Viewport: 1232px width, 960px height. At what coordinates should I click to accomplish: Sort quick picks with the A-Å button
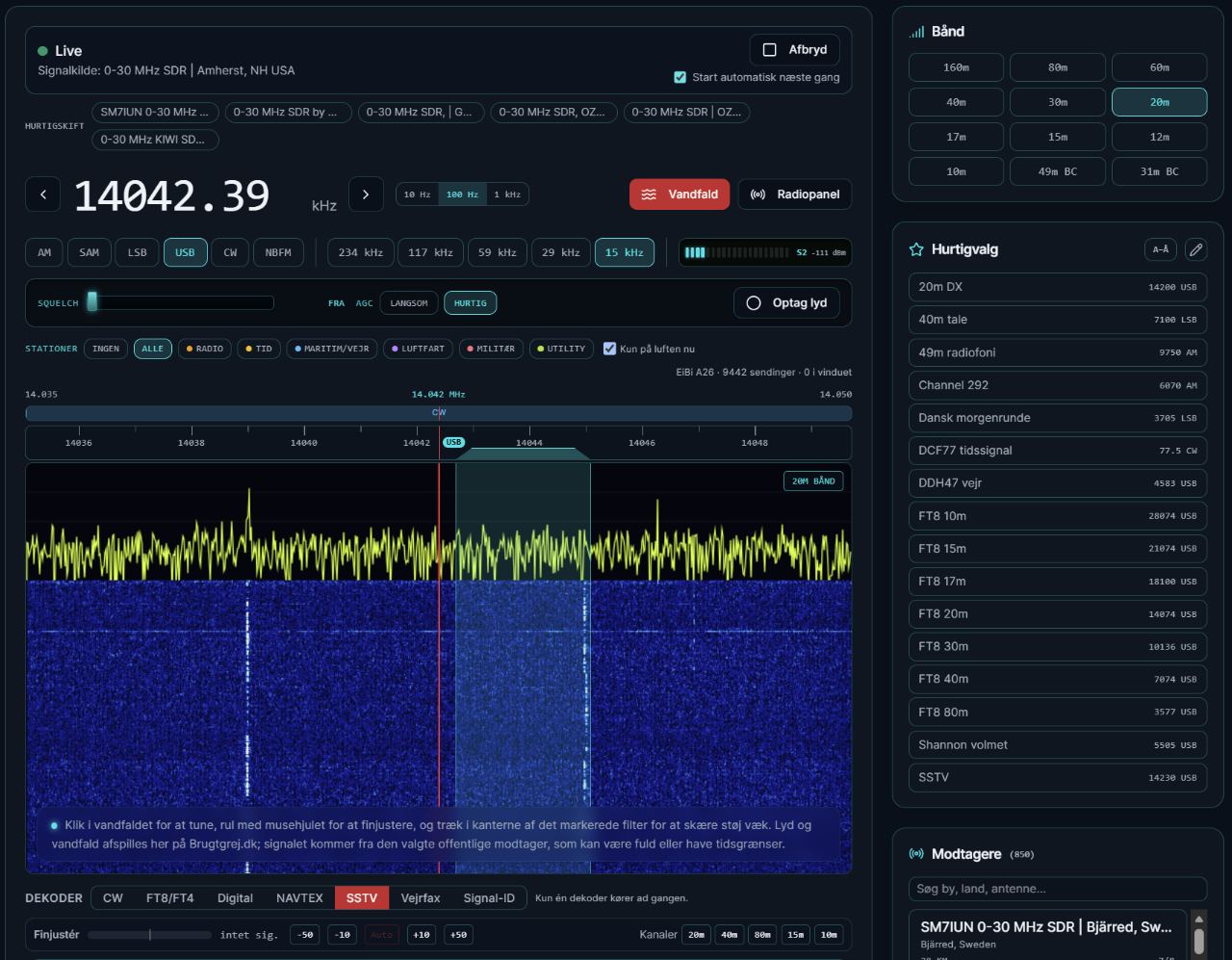(x=1161, y=249)
